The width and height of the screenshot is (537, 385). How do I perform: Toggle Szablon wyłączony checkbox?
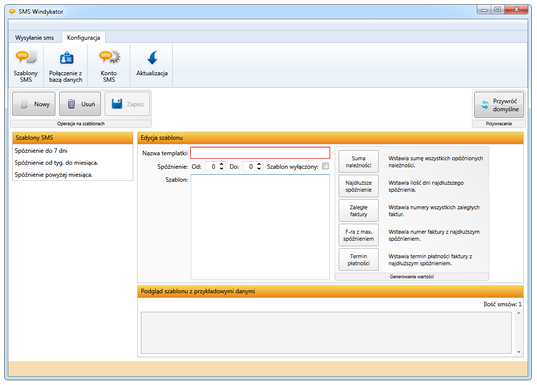325,166
